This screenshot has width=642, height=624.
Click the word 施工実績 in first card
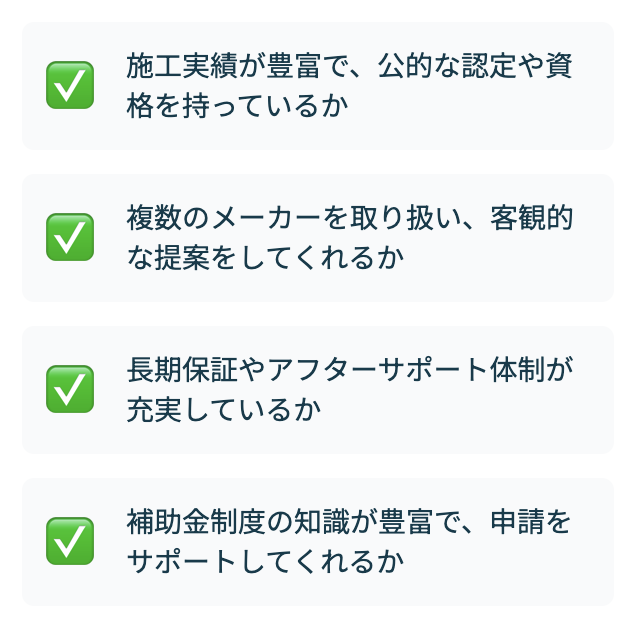click(182, 66)
